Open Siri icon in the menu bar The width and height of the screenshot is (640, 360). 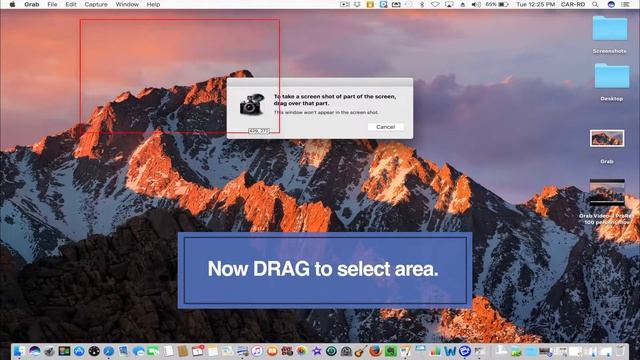[x=611, y=4]
